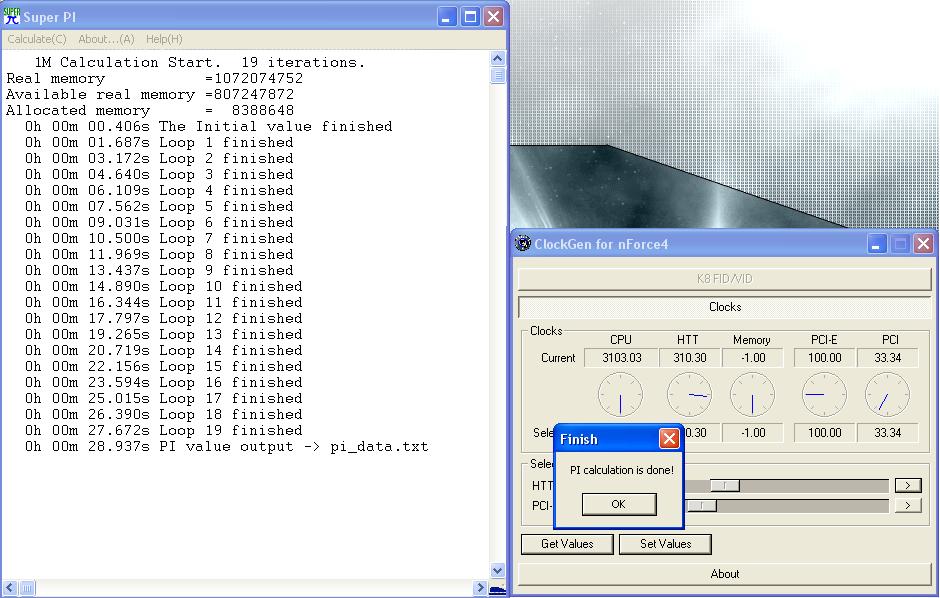This screenshot has width=940, height=598.
Task: Click the CPU column header label
Action: coord(620,340)
